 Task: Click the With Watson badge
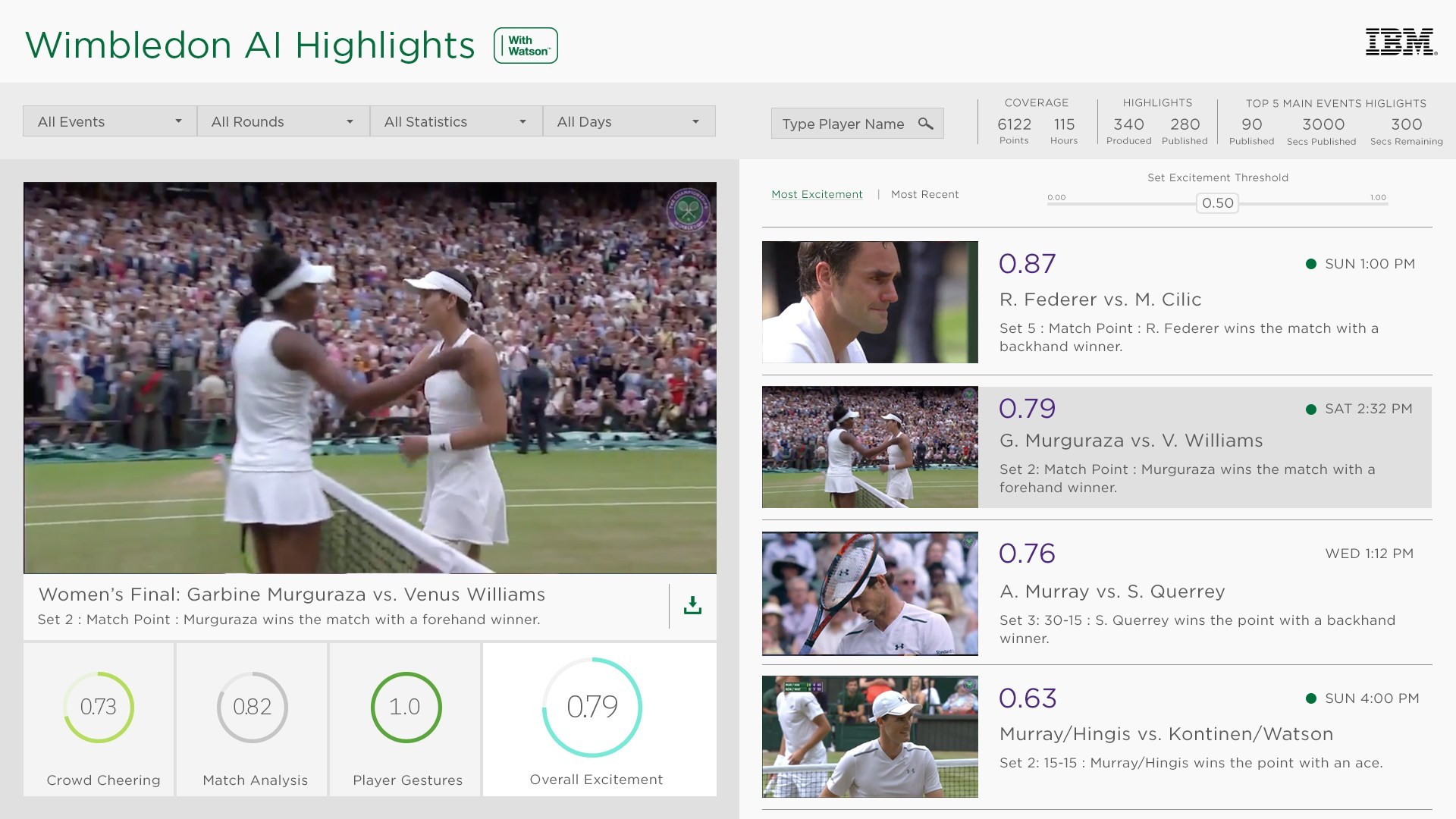tap(526, 45)
